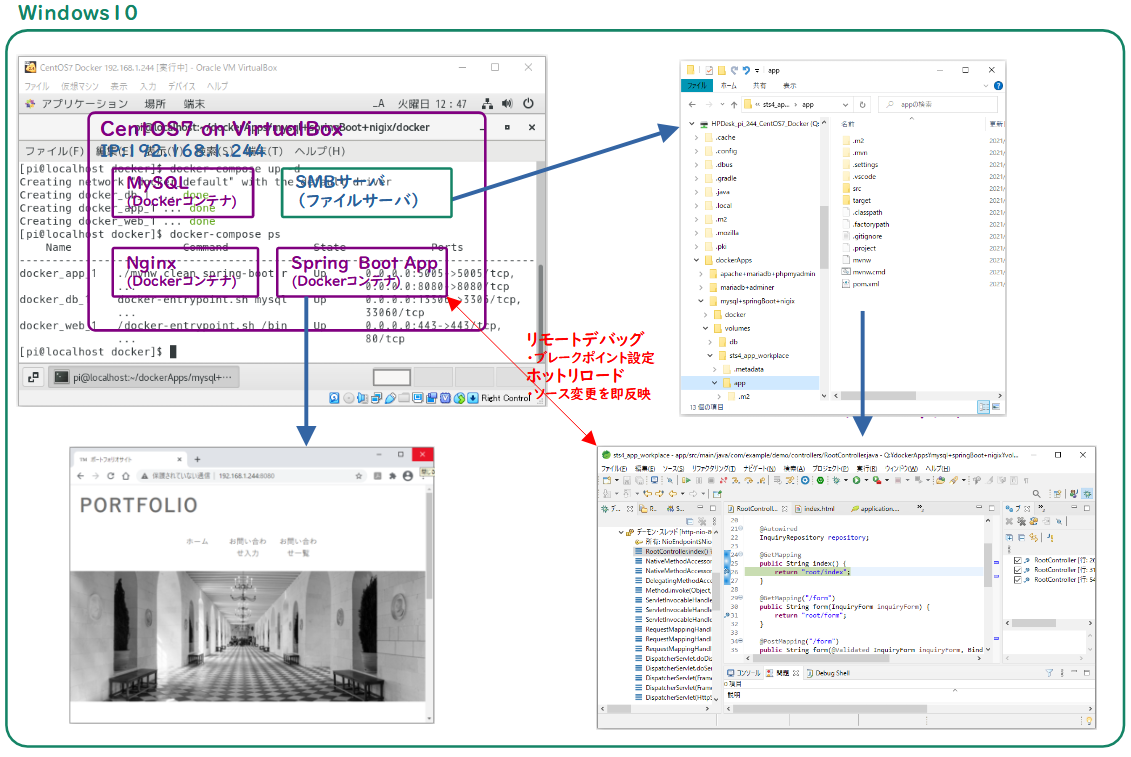Toggle the first RootController breakpoint checkbox

pos(1018,560)
